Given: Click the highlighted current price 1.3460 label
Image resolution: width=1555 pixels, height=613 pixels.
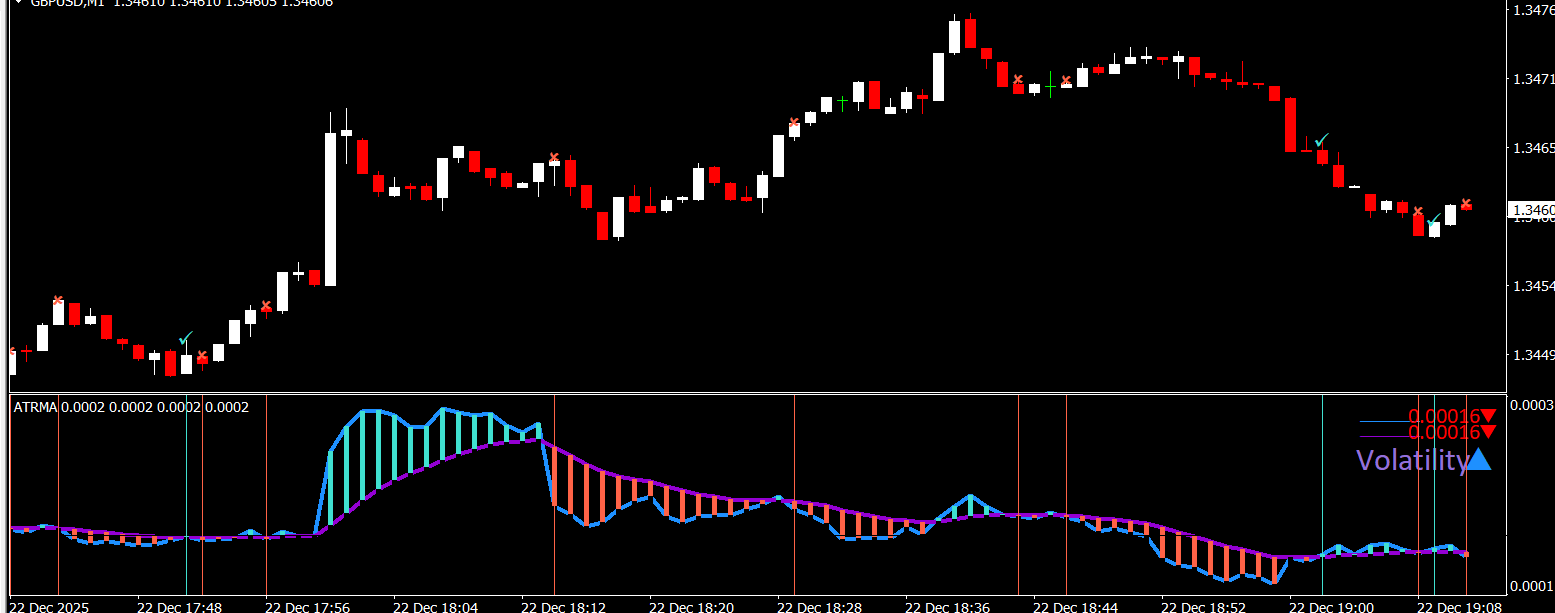Looking at the screenshot, I should (x=1532, y=210).
